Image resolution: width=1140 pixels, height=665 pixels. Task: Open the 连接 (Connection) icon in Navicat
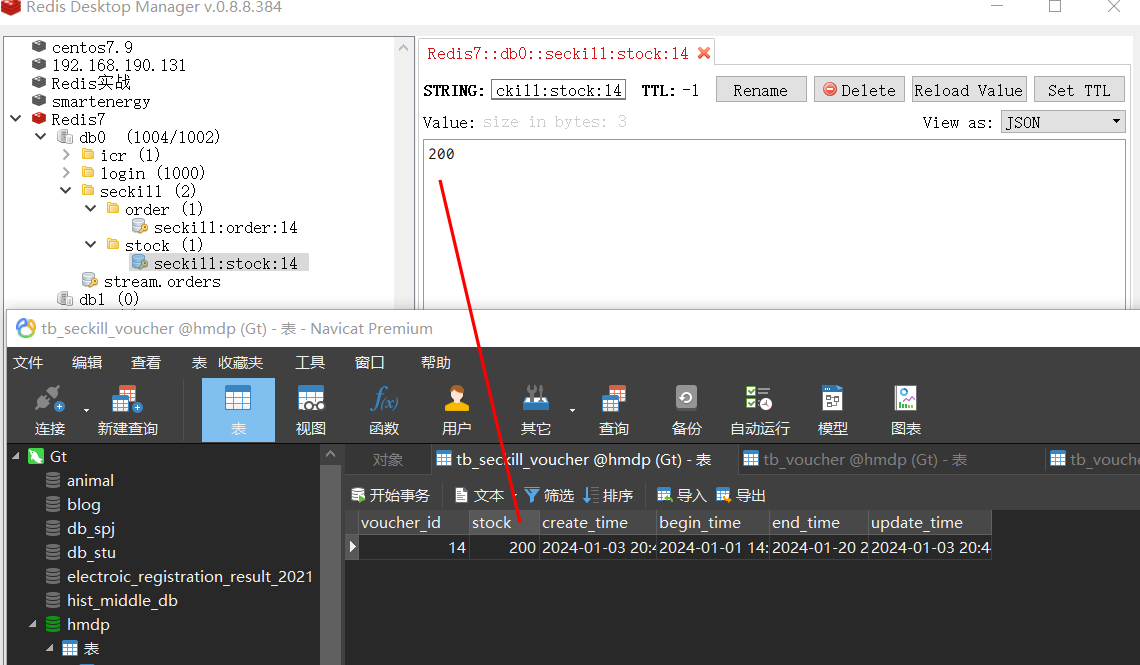coord(48,408)
